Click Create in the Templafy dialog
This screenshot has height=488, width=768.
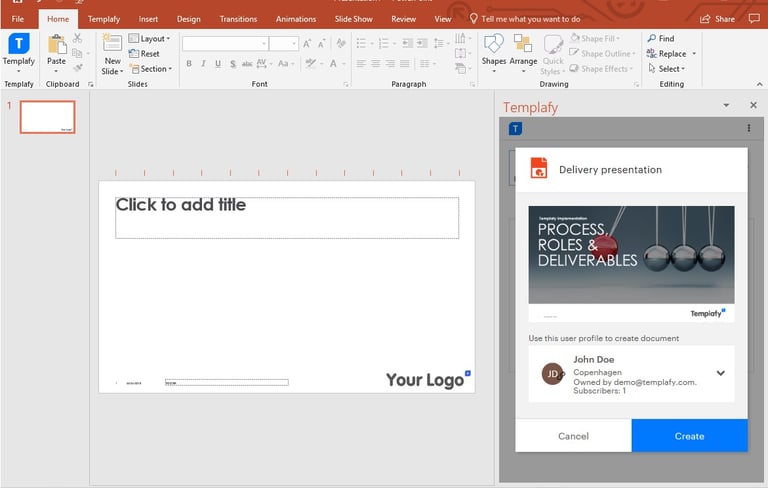point(690,436)
